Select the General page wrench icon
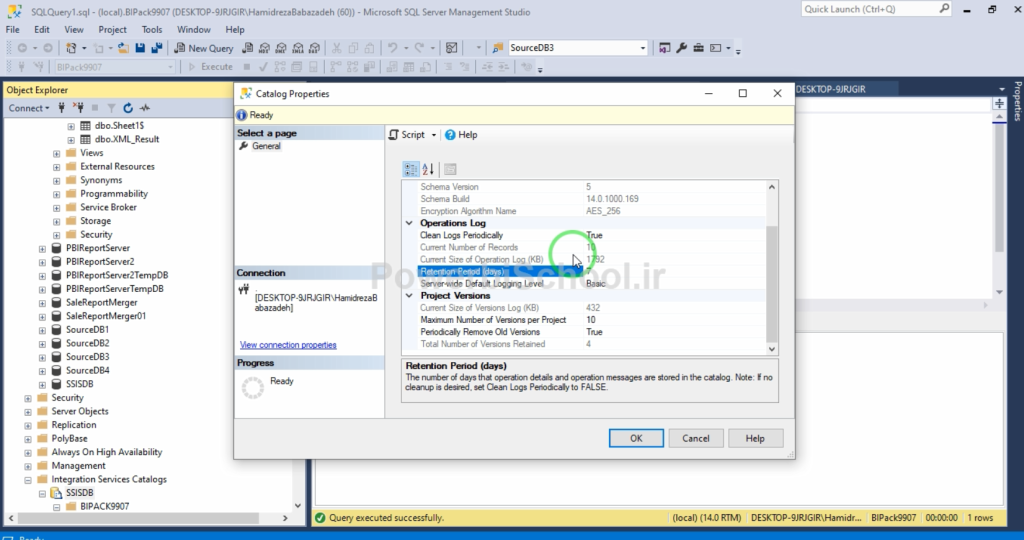Viewport: 1024px width, 540px height. coord(243,146)
